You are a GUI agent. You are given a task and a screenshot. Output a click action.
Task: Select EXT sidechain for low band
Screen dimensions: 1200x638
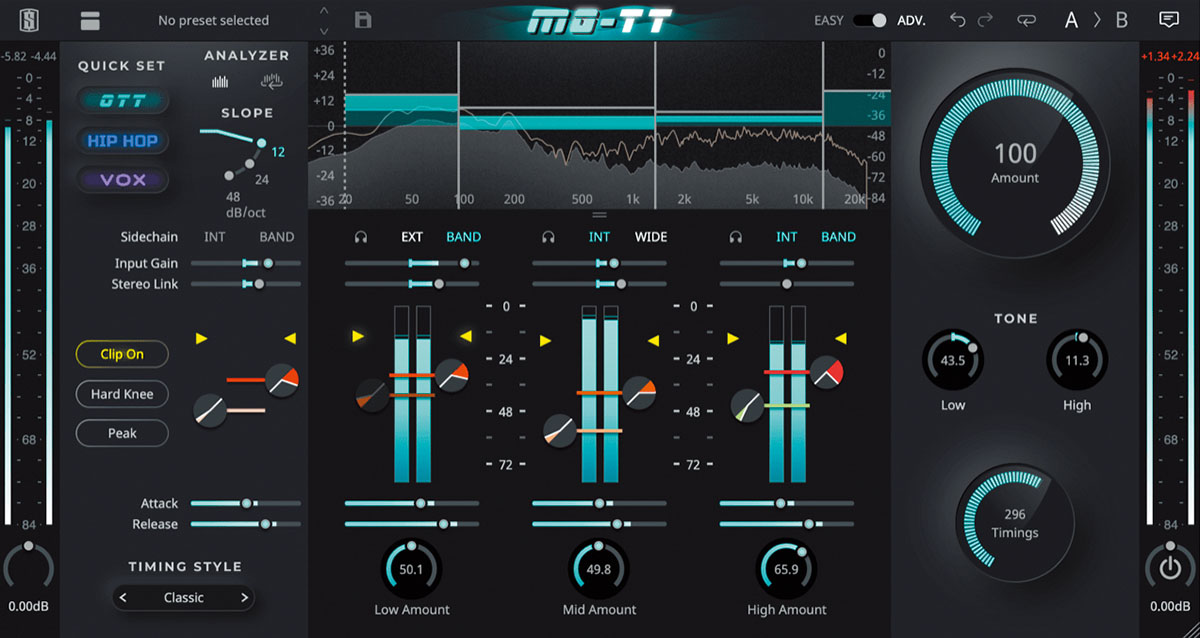pos(412,237)
